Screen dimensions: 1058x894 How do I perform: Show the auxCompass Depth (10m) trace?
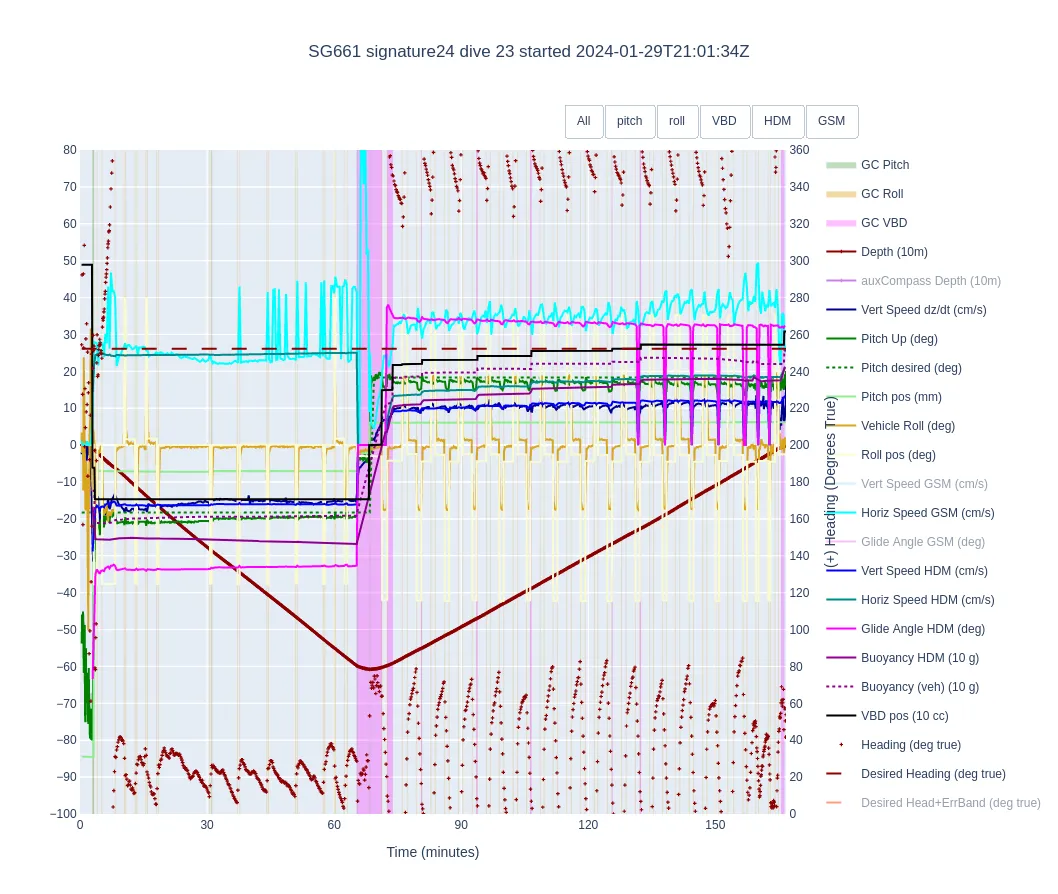pyautogui.click(x=914, y=281)
